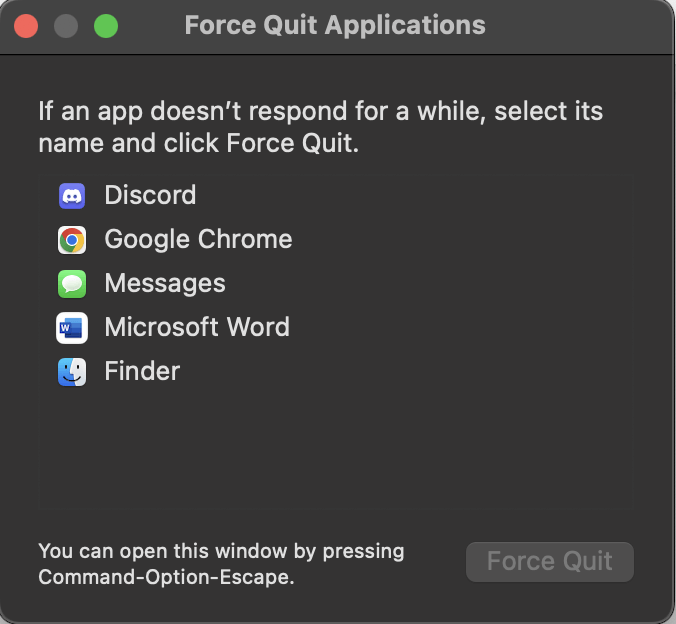The height and width of the screenshot is (624, 676).
Task: Click the Discord app icon
Action: click(72, 196)
